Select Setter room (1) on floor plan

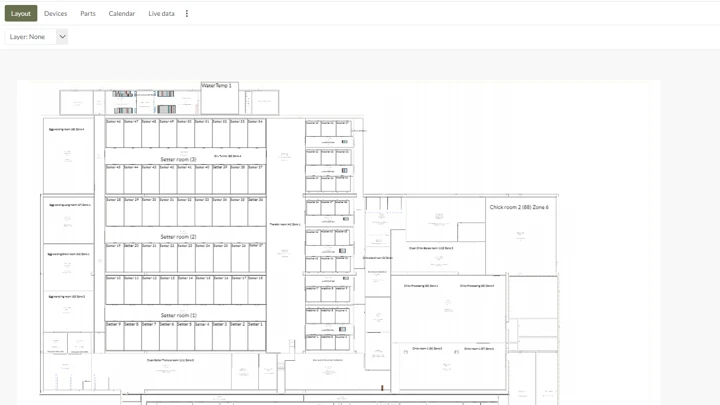tap(178, 315)
